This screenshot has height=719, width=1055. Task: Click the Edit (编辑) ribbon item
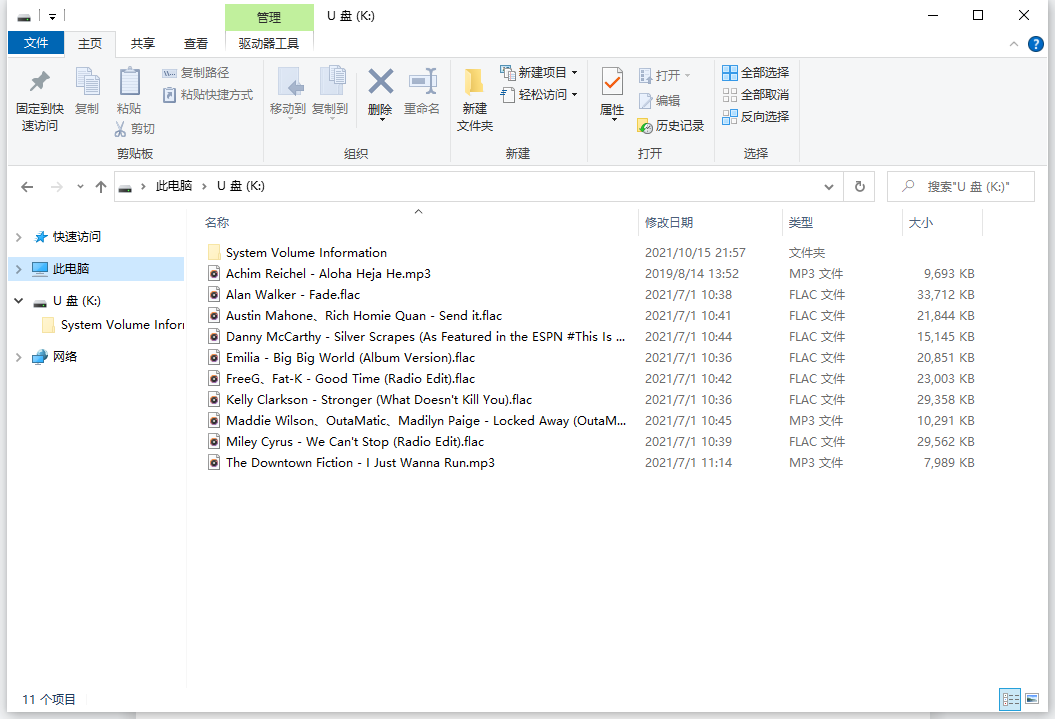pyautogui.click(x=659, y=101)
